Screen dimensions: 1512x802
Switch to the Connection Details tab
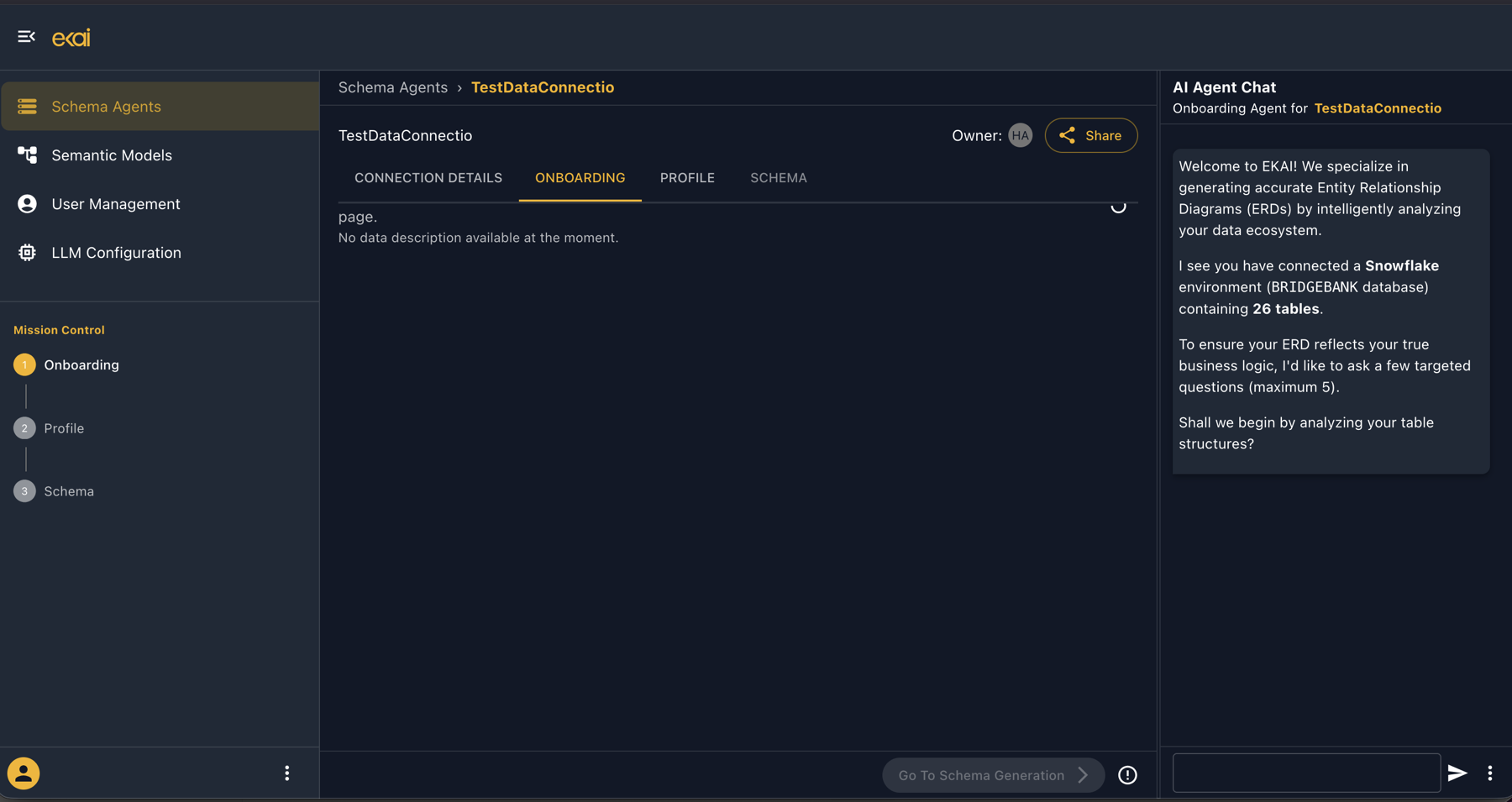point(428,178)
